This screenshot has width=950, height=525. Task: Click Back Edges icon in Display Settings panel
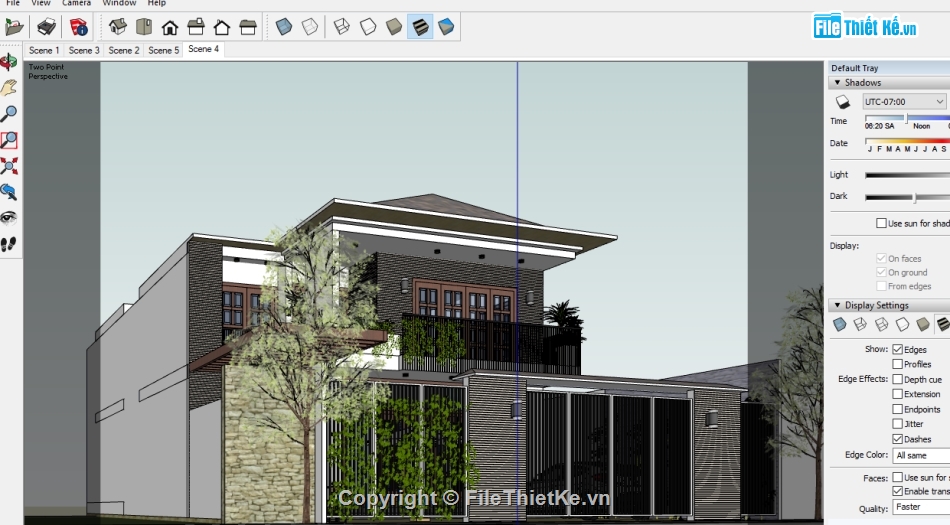[860, 325]
